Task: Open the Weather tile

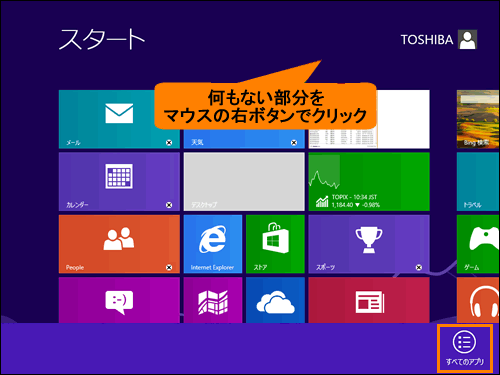Action: [x=244, y=139]
